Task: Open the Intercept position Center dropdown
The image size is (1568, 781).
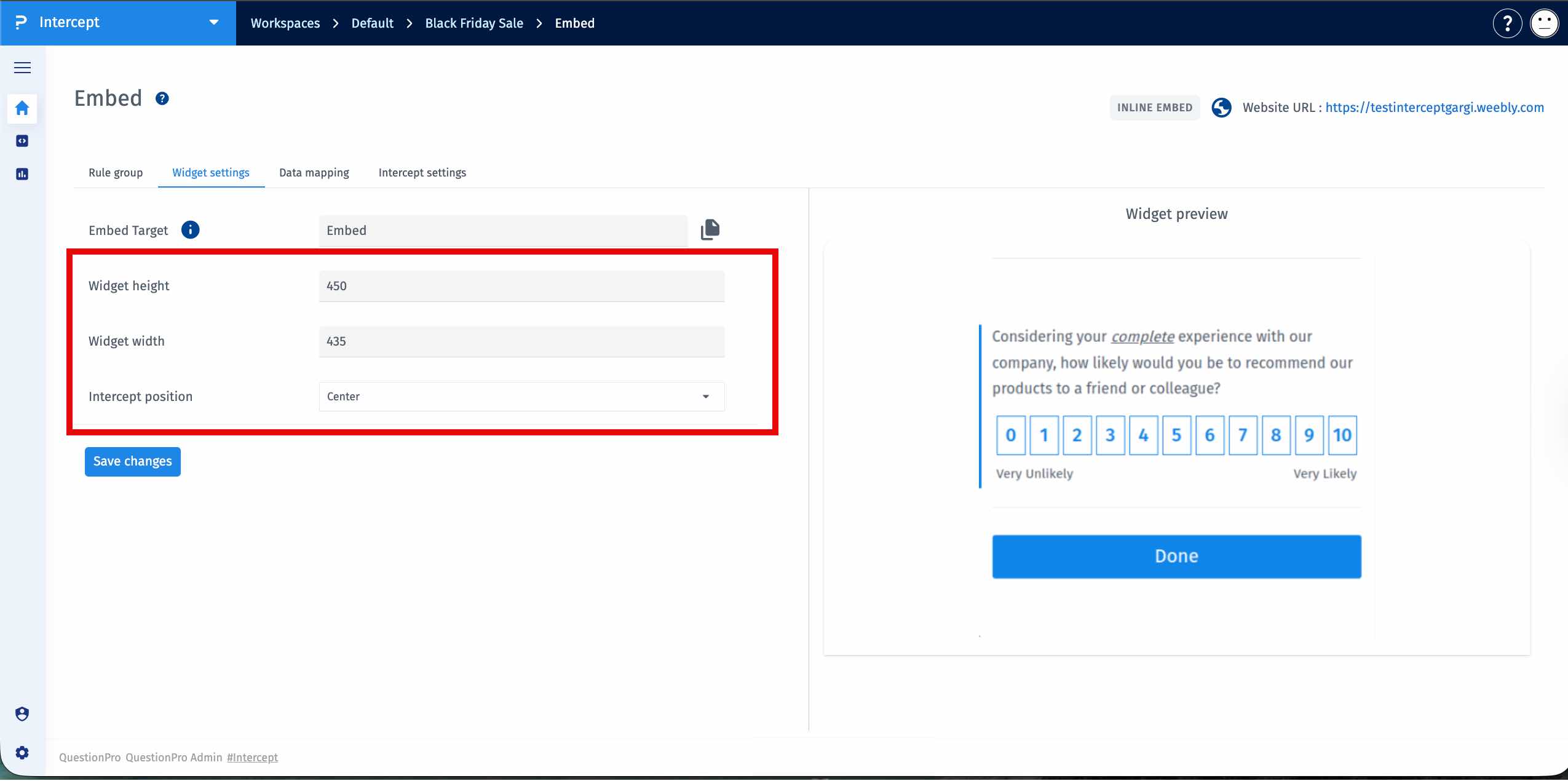Action: point(521,397)
